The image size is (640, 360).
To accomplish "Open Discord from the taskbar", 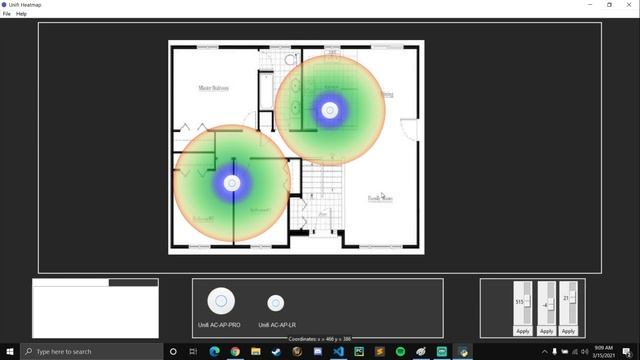I will pyautogui.click(x=318, y=351).
